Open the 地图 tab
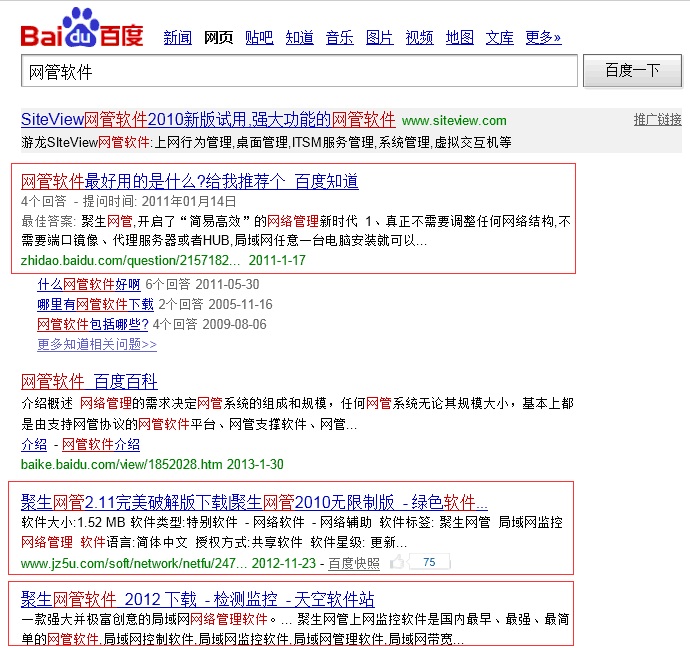 (x=459, y=37)
